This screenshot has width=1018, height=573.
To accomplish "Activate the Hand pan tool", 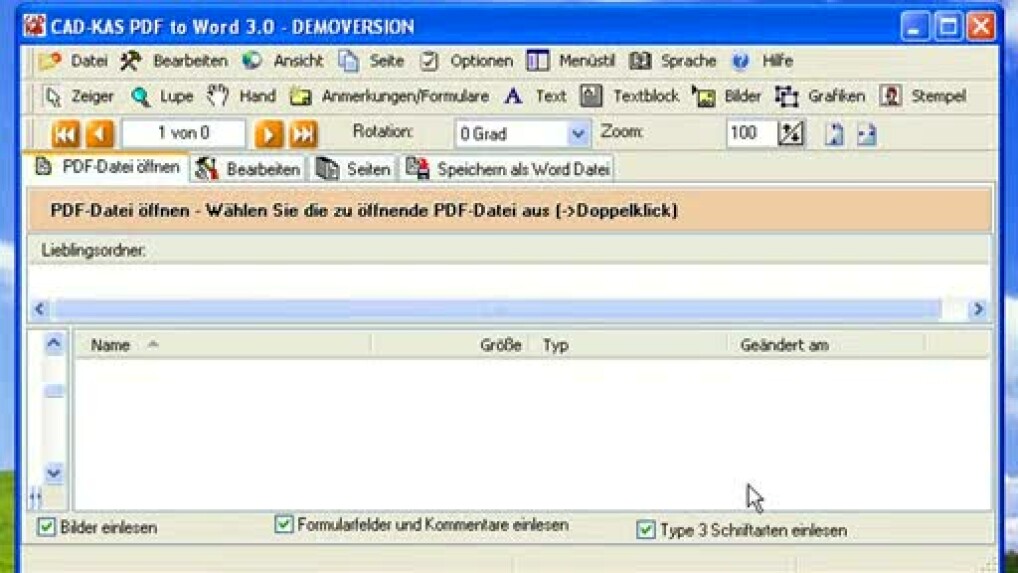I will click(241, 97).
